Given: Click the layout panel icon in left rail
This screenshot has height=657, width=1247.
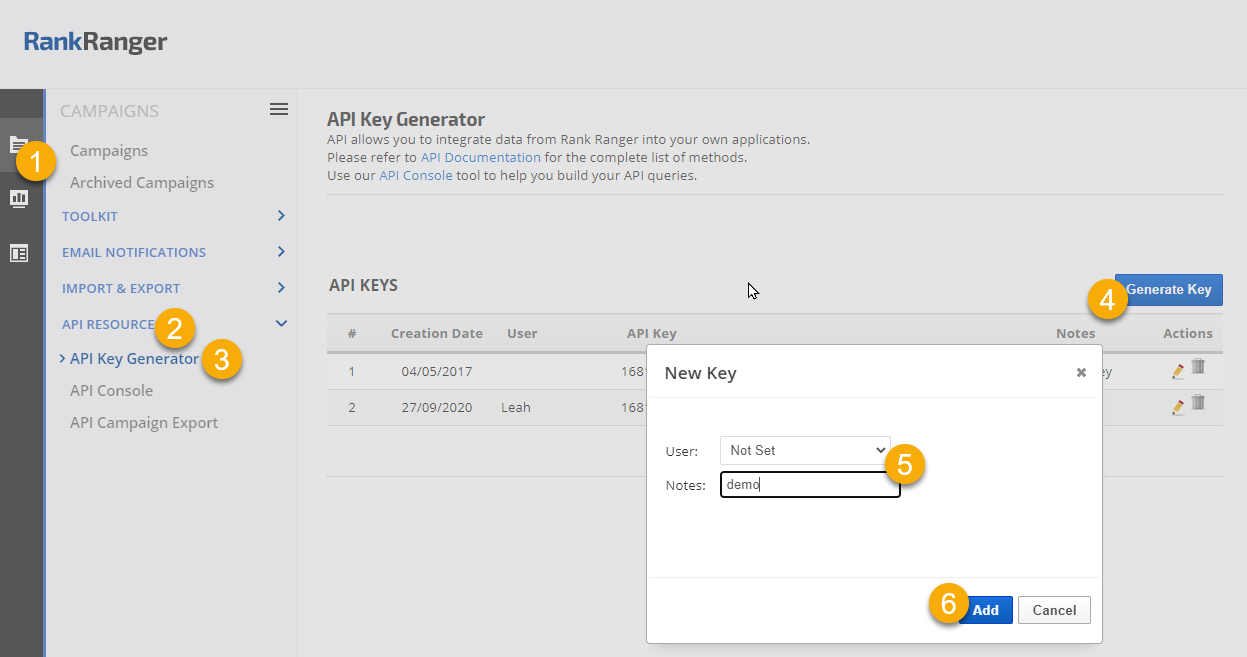Looking at the screenshot, I should [19, 253].
